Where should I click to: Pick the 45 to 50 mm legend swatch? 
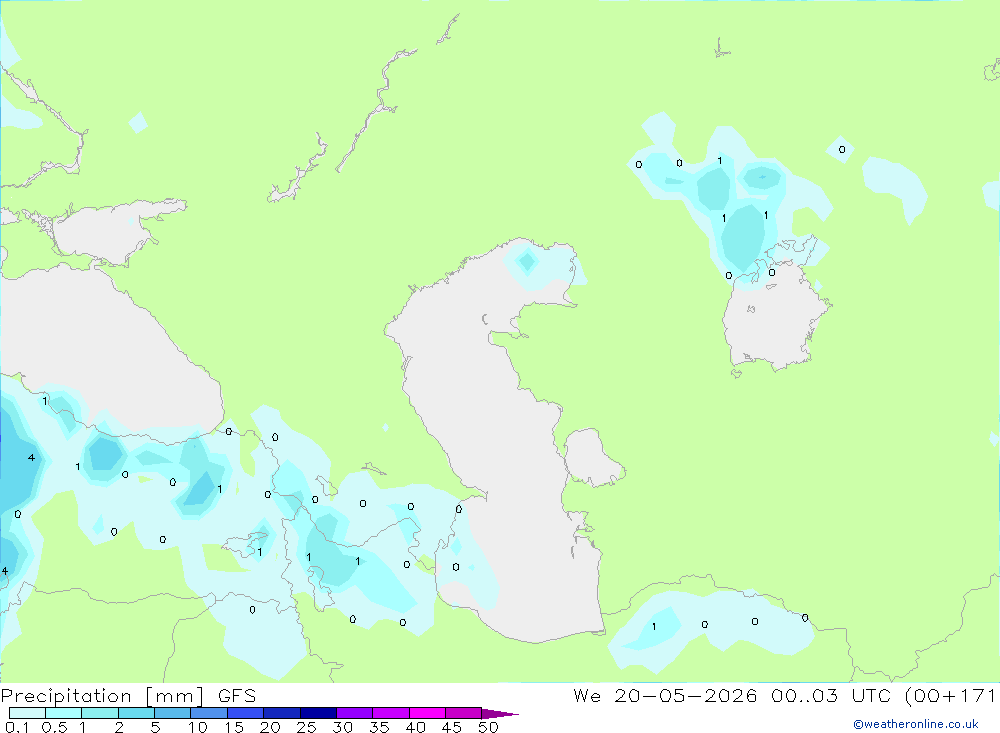coord(464,713)
